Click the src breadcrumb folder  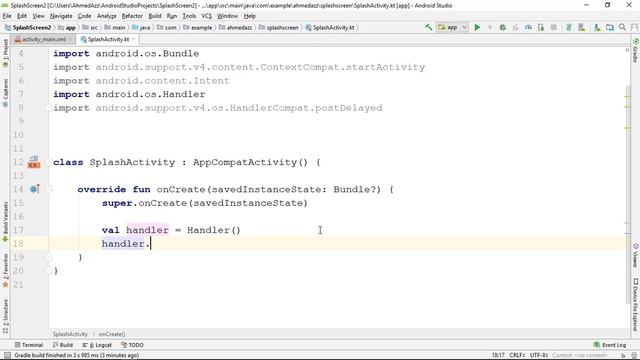point(90,27)
